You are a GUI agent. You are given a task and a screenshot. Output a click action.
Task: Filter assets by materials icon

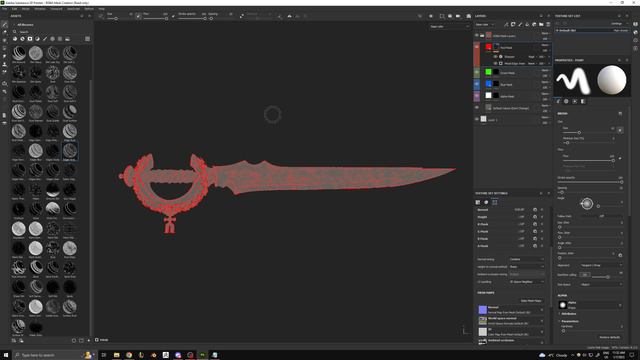15,39
